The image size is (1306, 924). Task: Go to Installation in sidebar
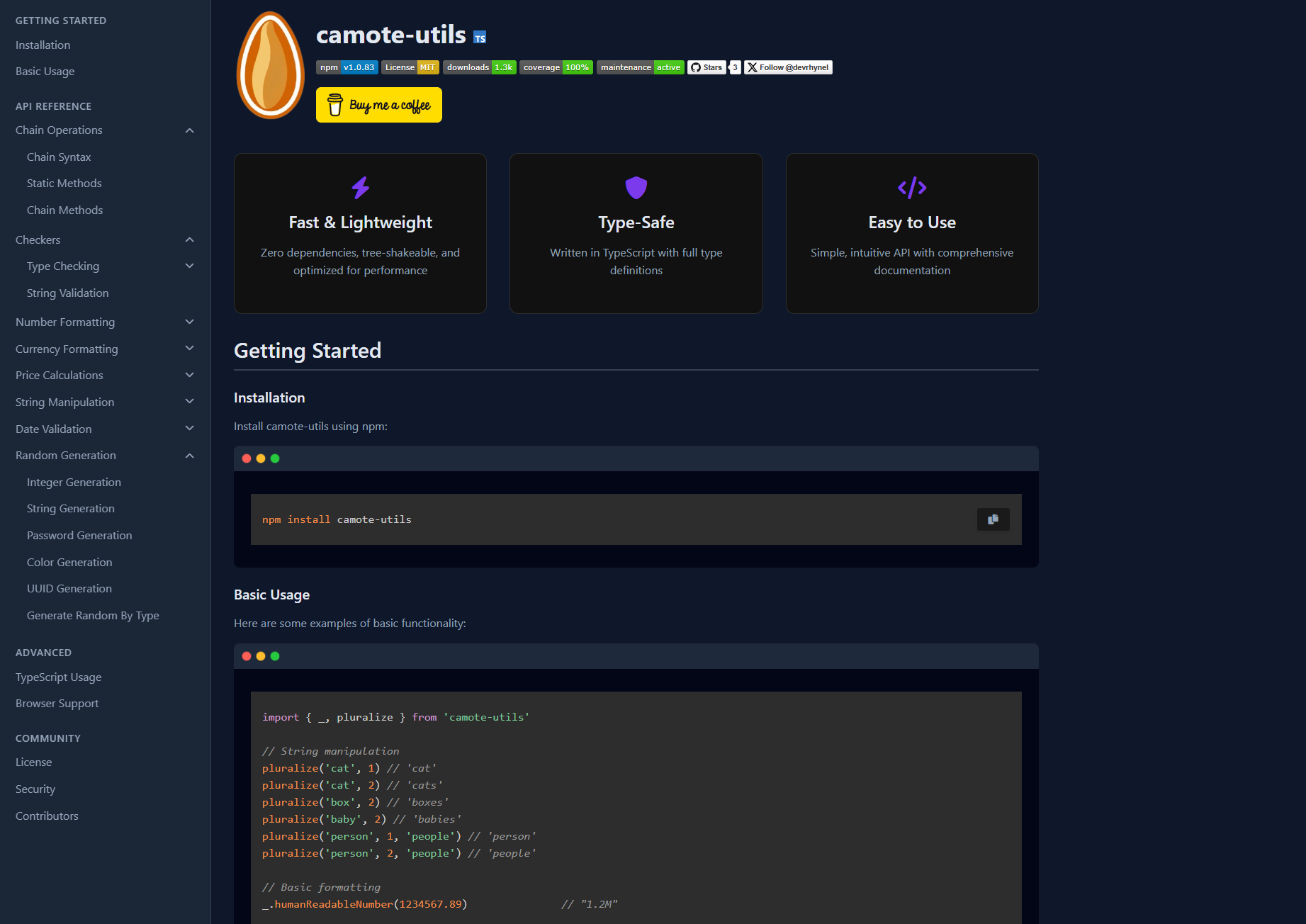point(43,45)
